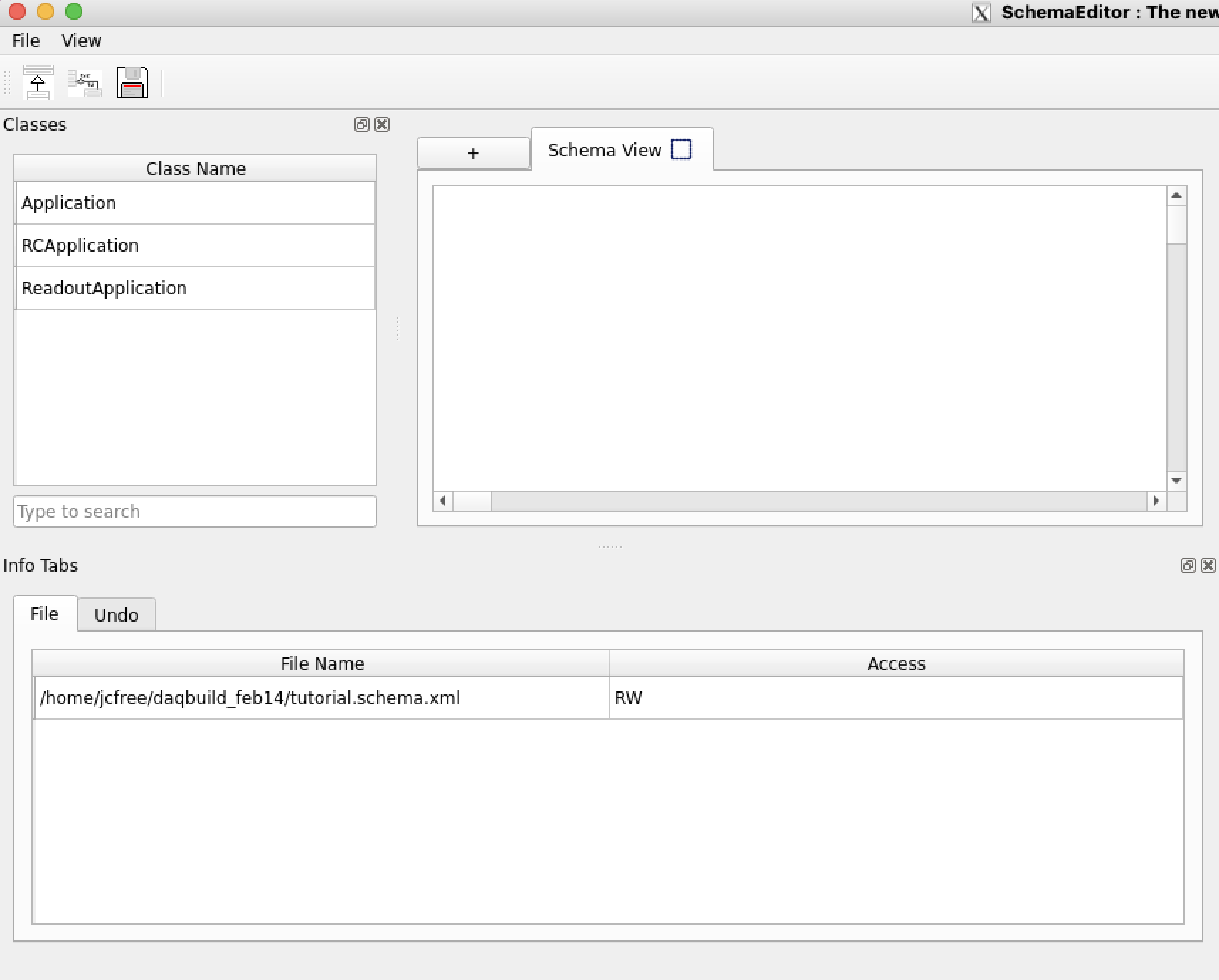
Task: Select the RCApplication class row
Action: coord(195,245)
